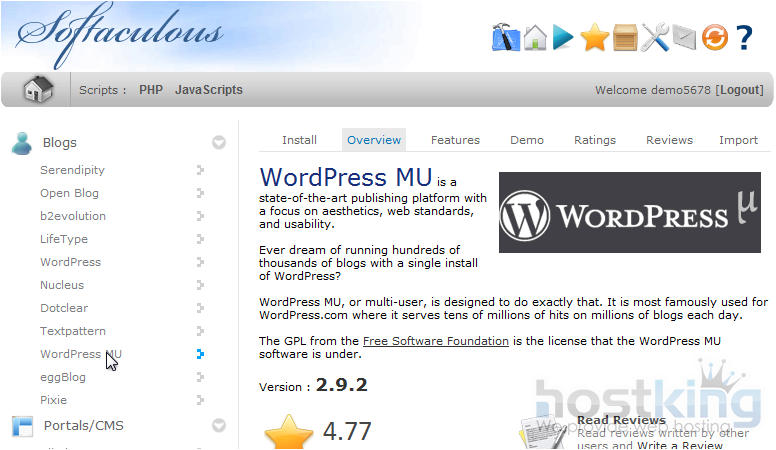The width and height of the screenshot is (776, 450).
Task: Switch to the Install tab
Action: tap(299, 140)
